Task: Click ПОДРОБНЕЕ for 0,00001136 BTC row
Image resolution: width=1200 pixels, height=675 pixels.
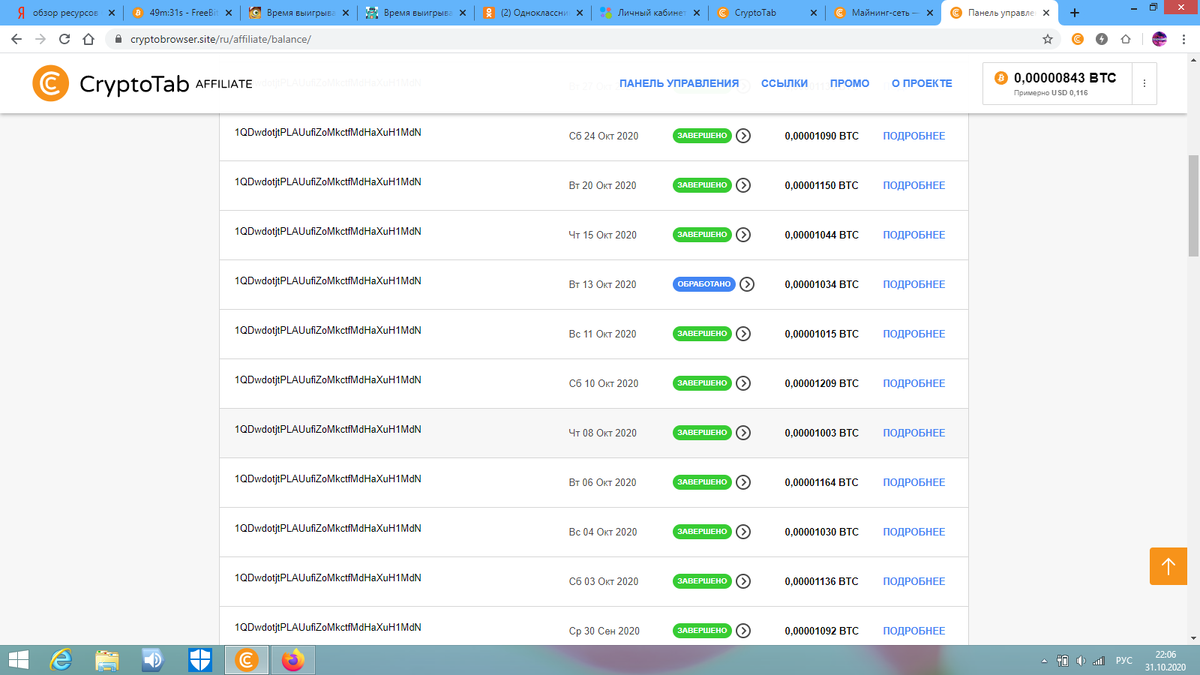Action: [x=914, y=581]
